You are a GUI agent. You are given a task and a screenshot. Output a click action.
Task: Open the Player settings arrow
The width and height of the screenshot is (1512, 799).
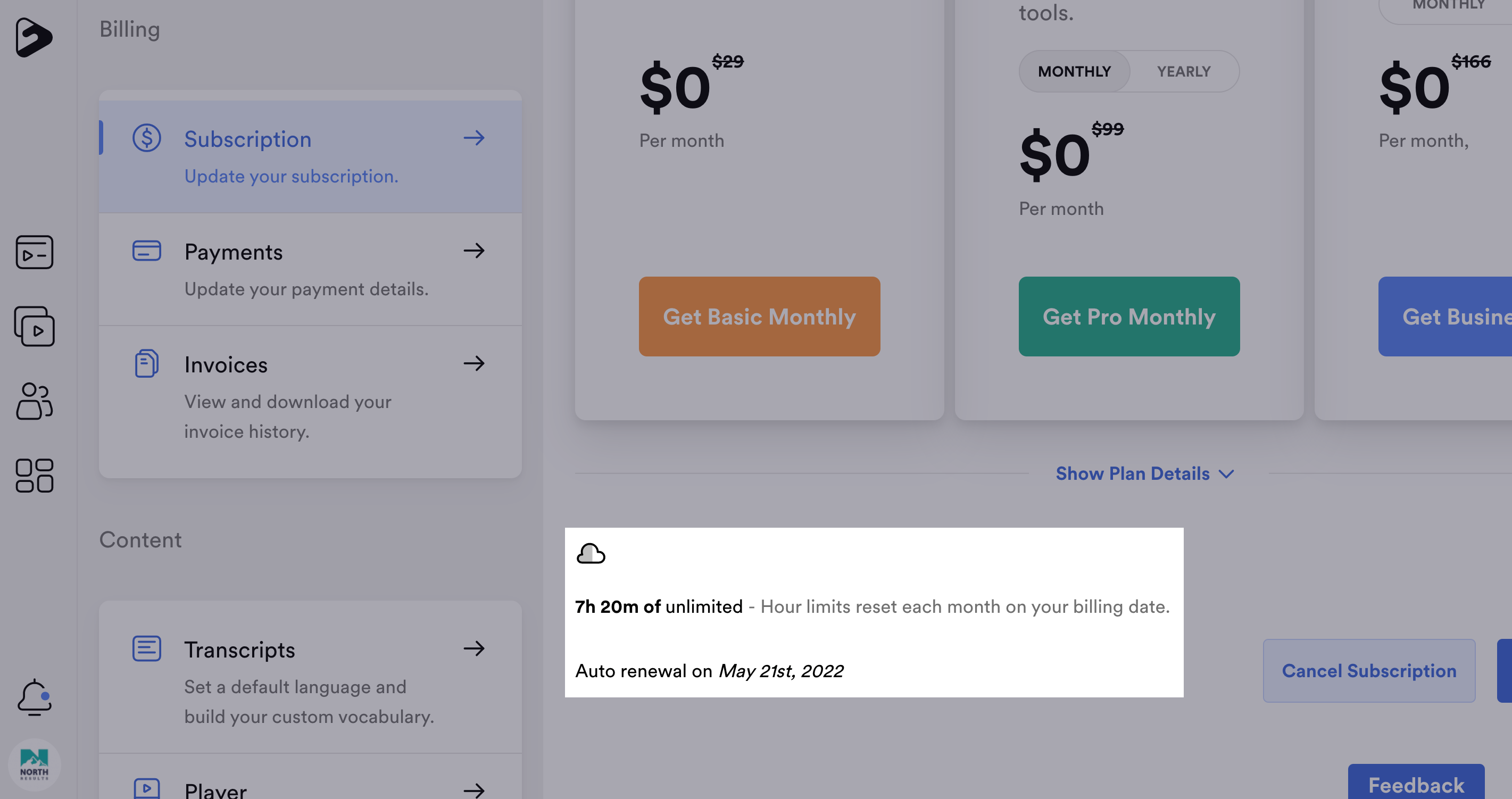473,790
